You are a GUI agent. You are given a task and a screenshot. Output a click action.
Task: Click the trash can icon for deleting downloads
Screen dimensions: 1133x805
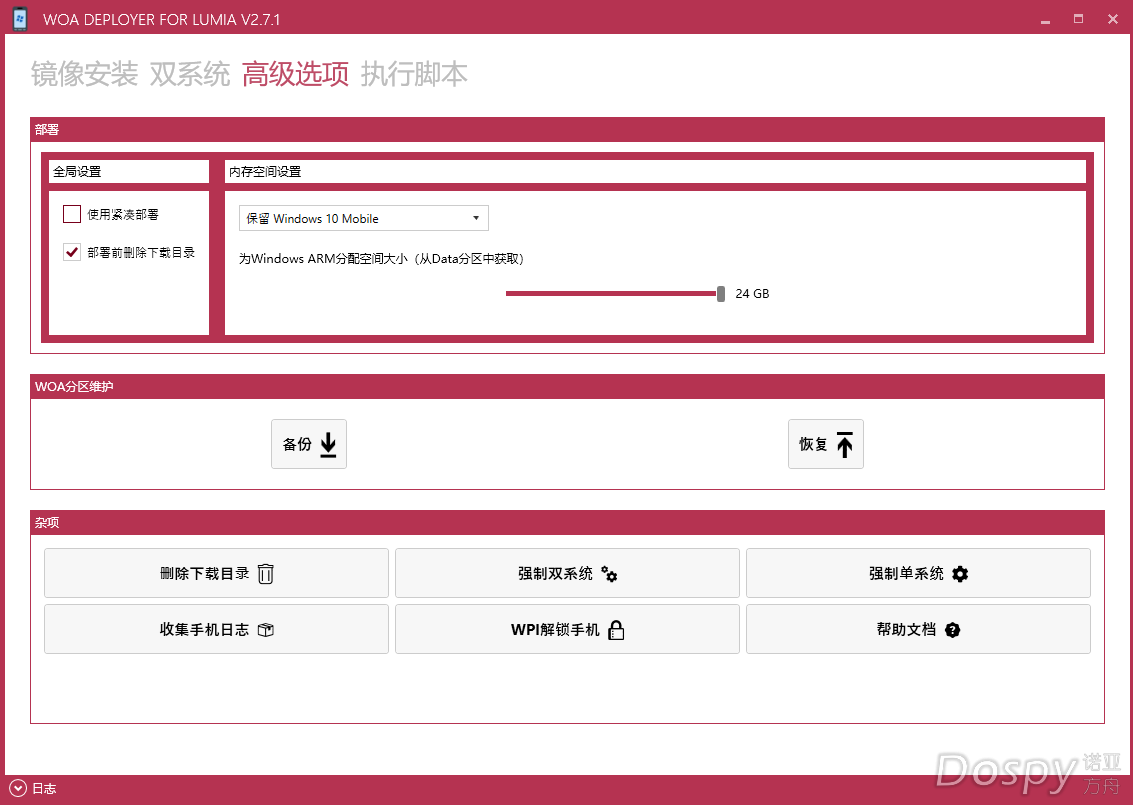pos(266,574)
